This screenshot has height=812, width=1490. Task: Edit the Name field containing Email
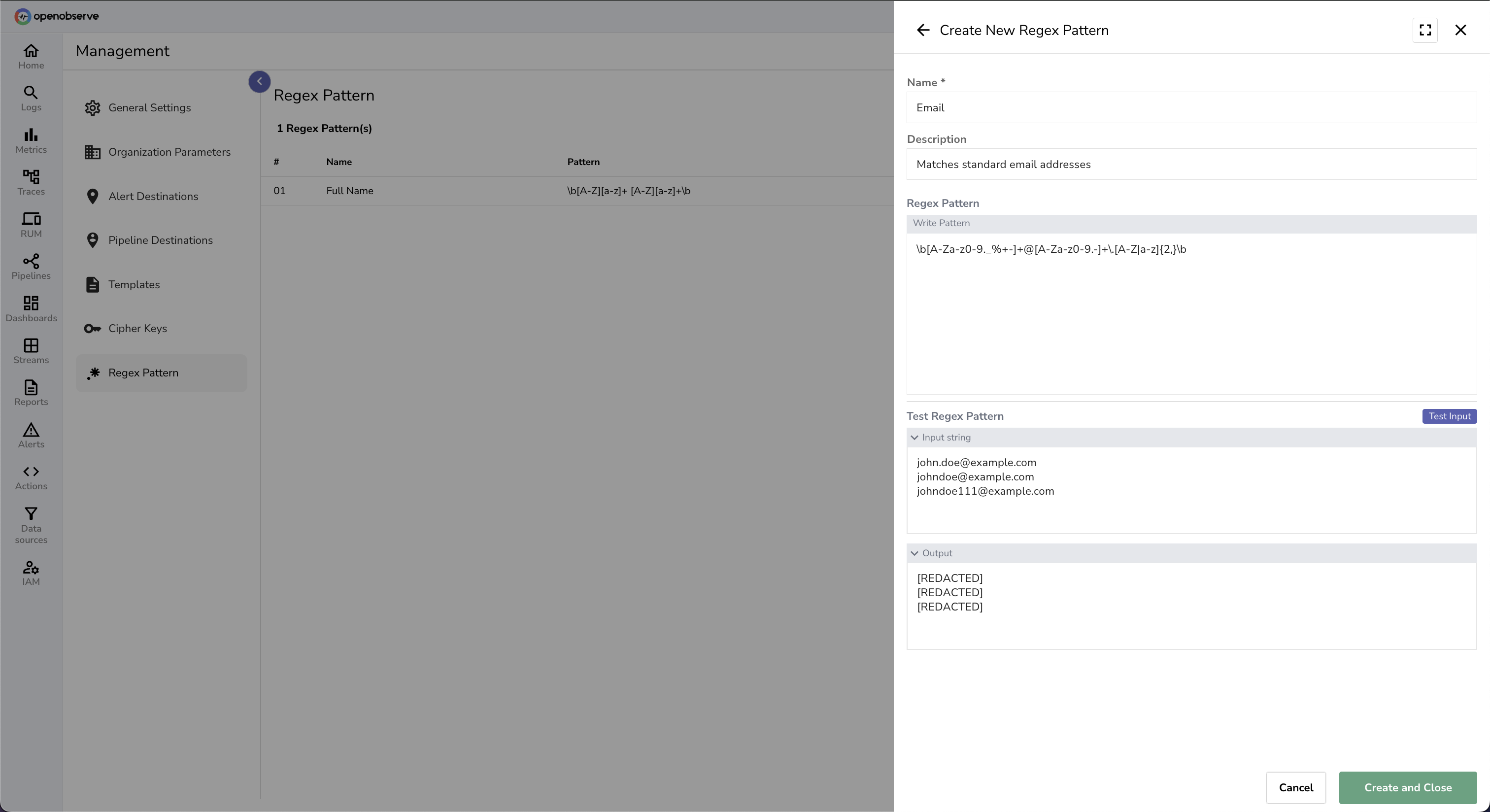click(1191, 107)
